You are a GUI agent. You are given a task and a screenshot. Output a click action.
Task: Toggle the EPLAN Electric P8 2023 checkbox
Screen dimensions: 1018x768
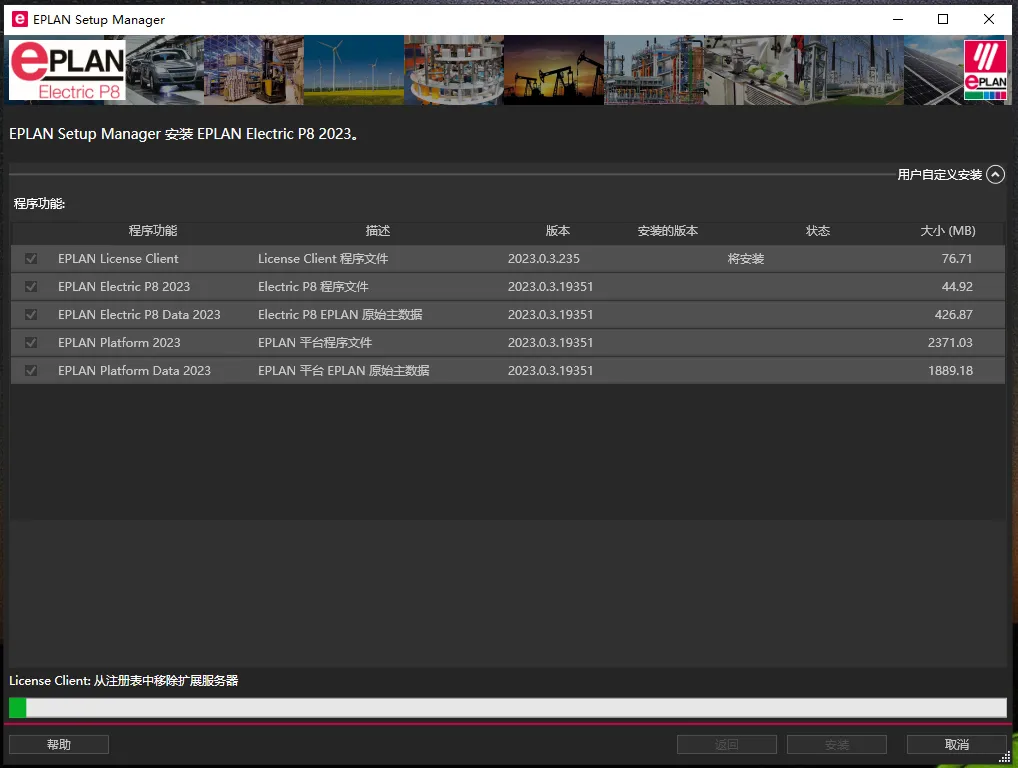pos(31,286)
